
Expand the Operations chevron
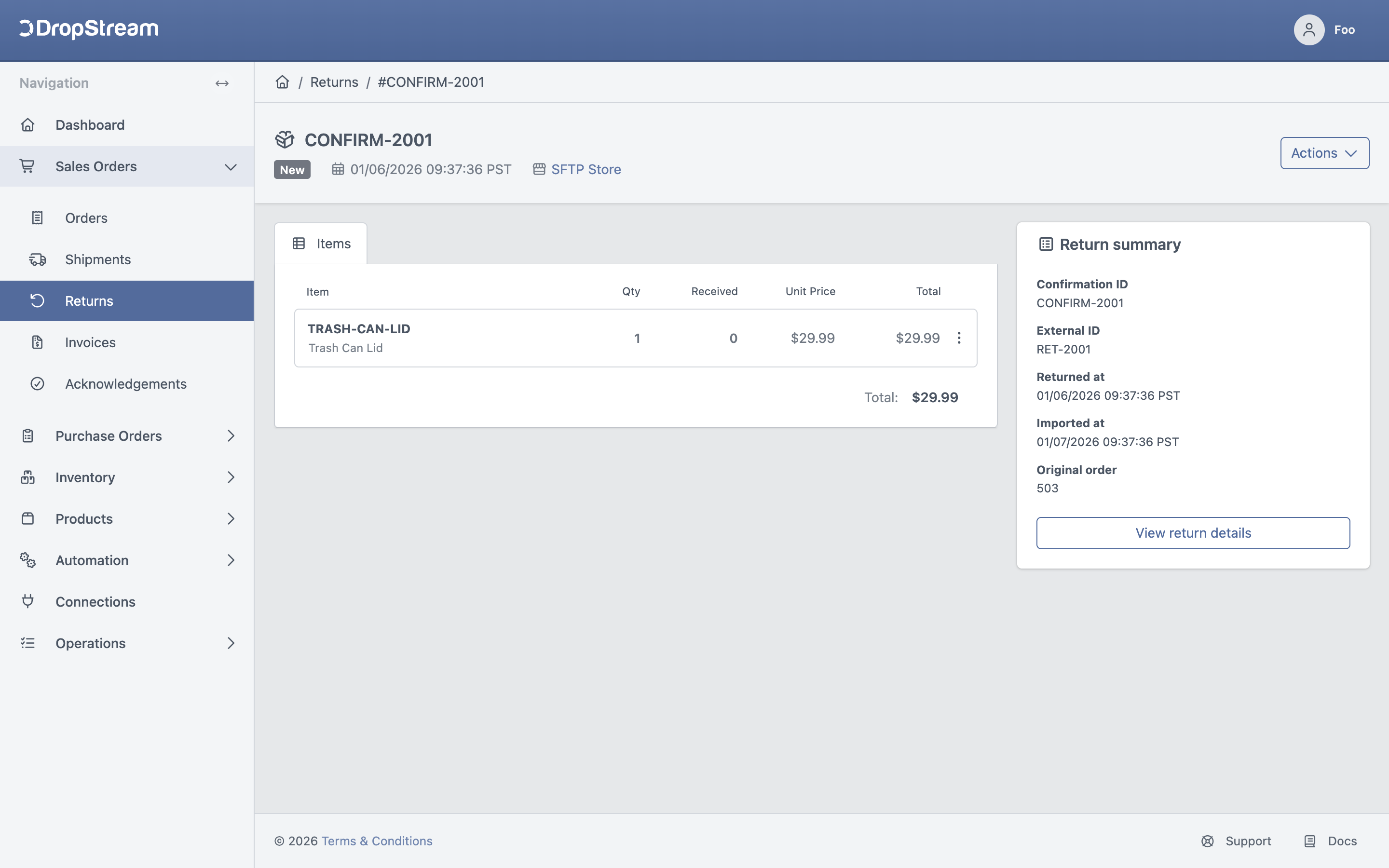(231, 643)
